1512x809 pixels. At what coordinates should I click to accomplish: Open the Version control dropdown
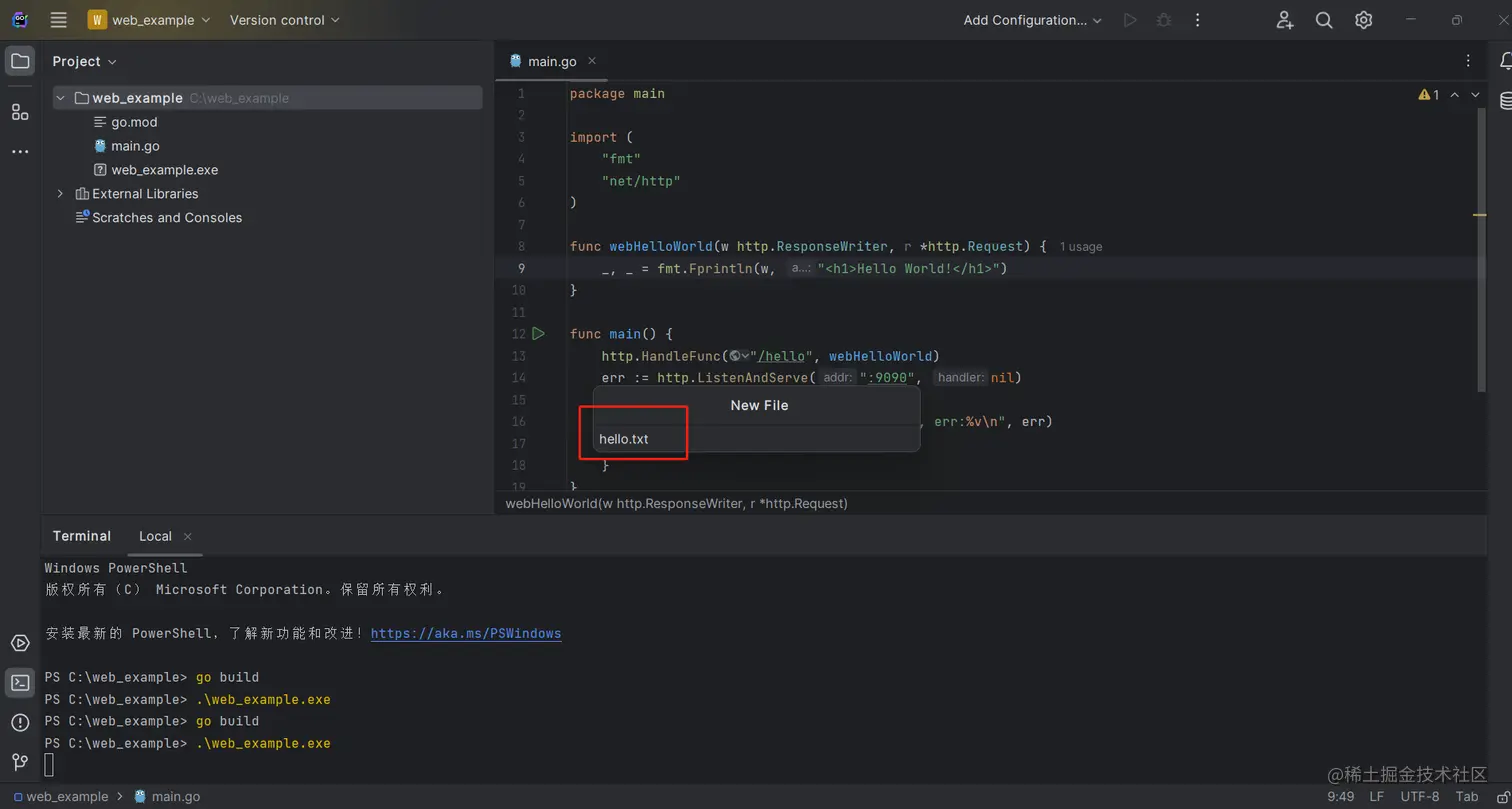tap(285, 20)
